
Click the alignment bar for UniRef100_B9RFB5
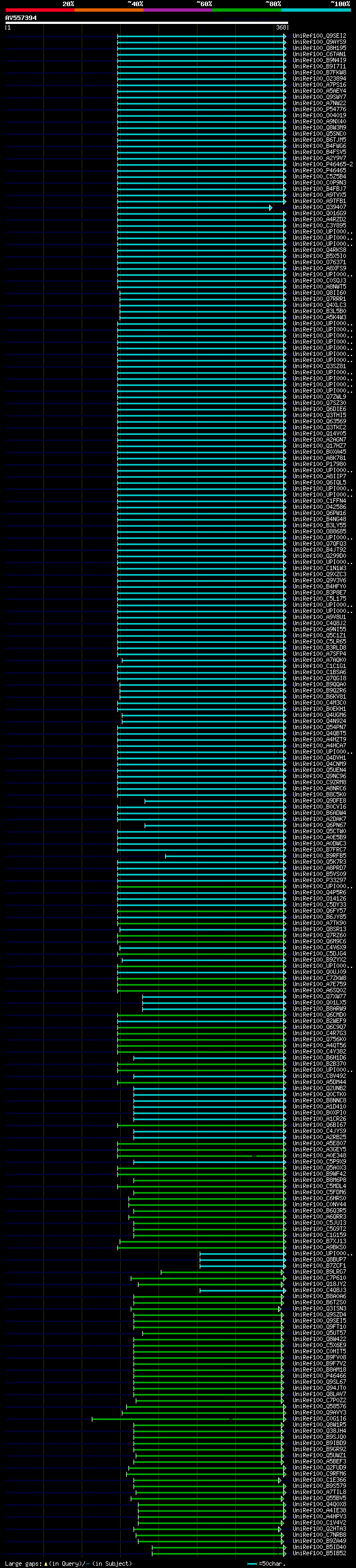tap(226, 857)
